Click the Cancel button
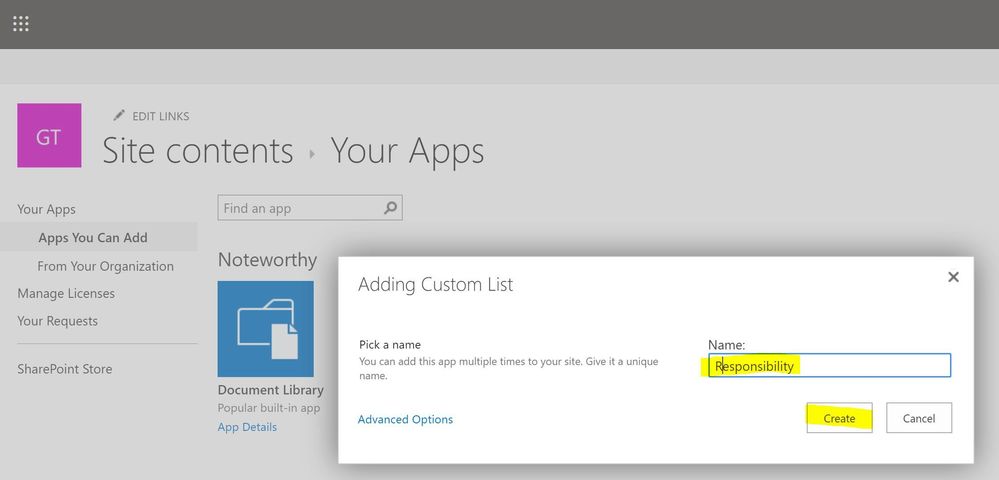 click(x=919, y=418)
